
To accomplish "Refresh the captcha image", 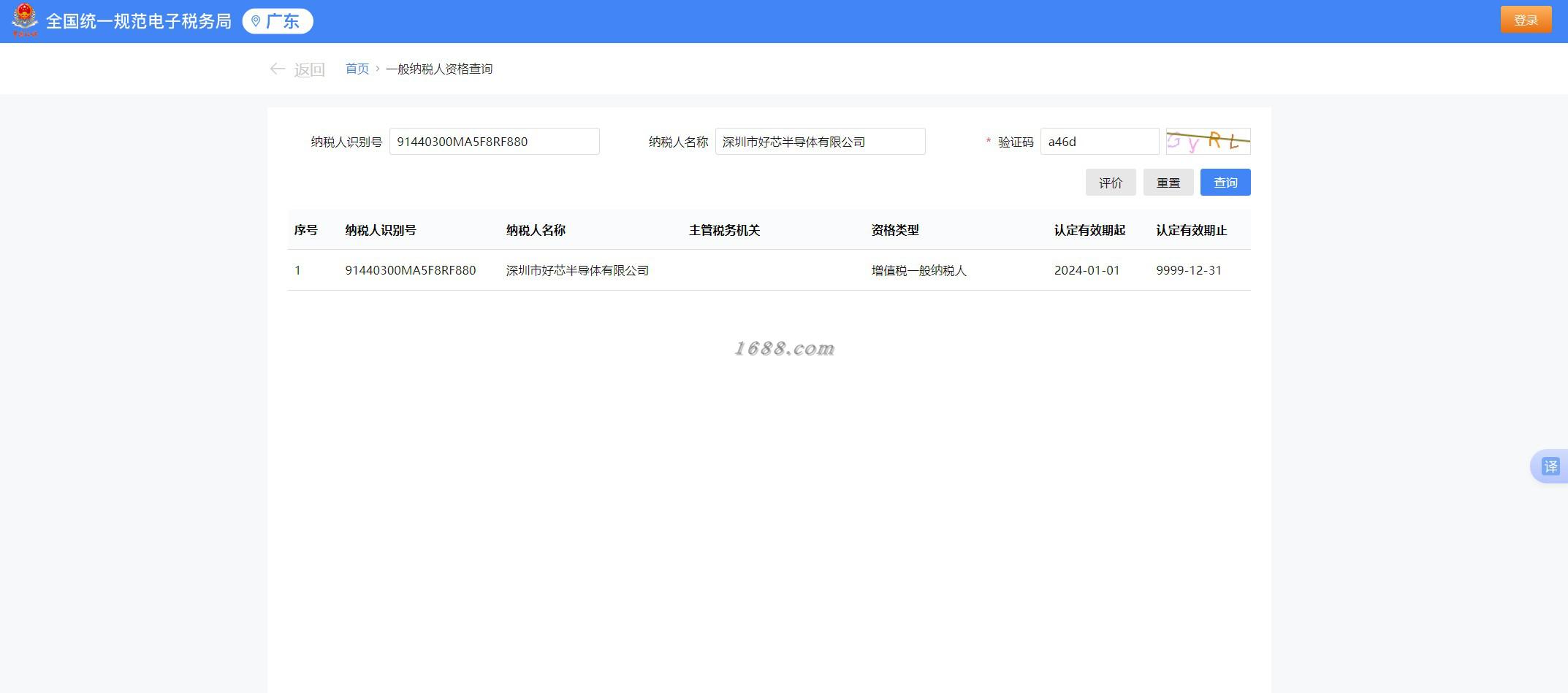I will click(1209, 142).
